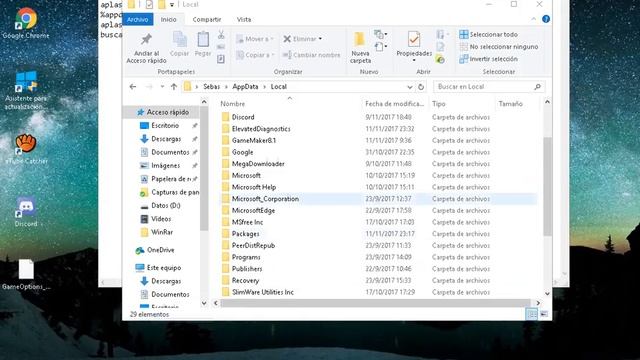Click the file list horizontal scrollbar

[x=375, y=303]
